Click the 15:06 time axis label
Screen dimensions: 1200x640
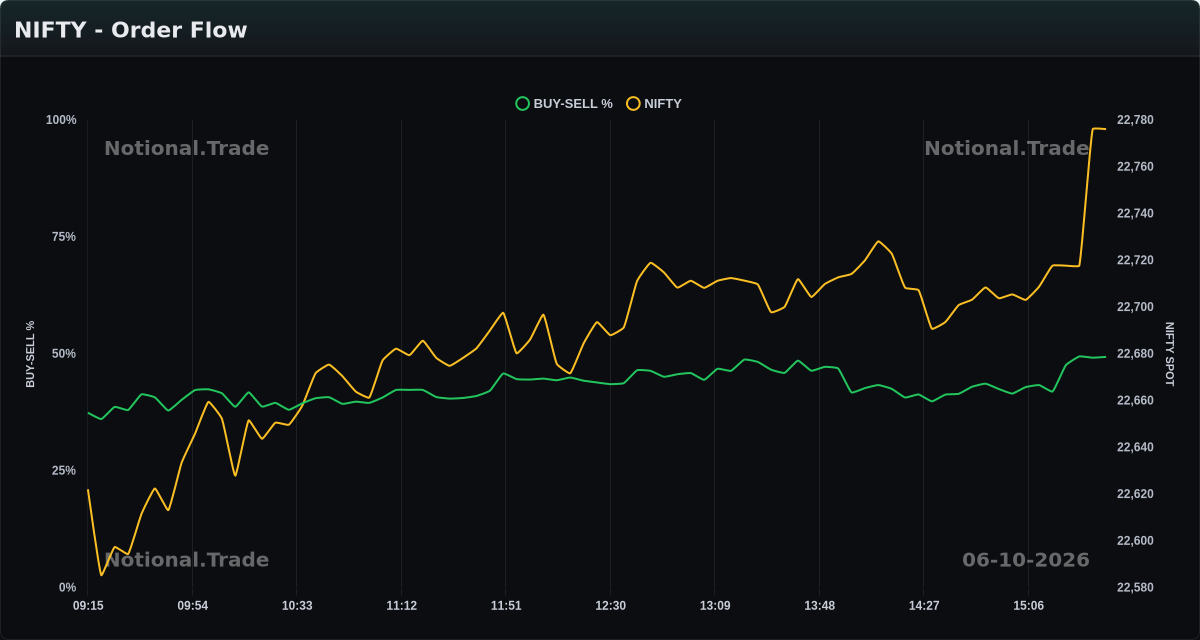(x=1028, y=606)
